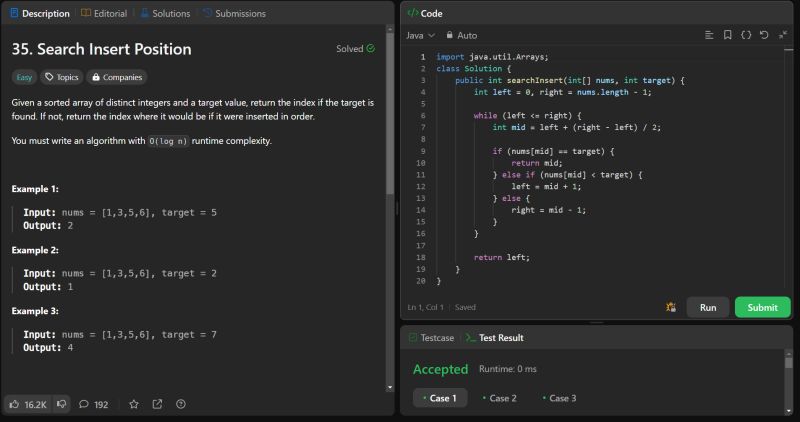Screen dimensions: 800x422
Task: Downvote the problem with thumbs-down icon
Action: 61,404
